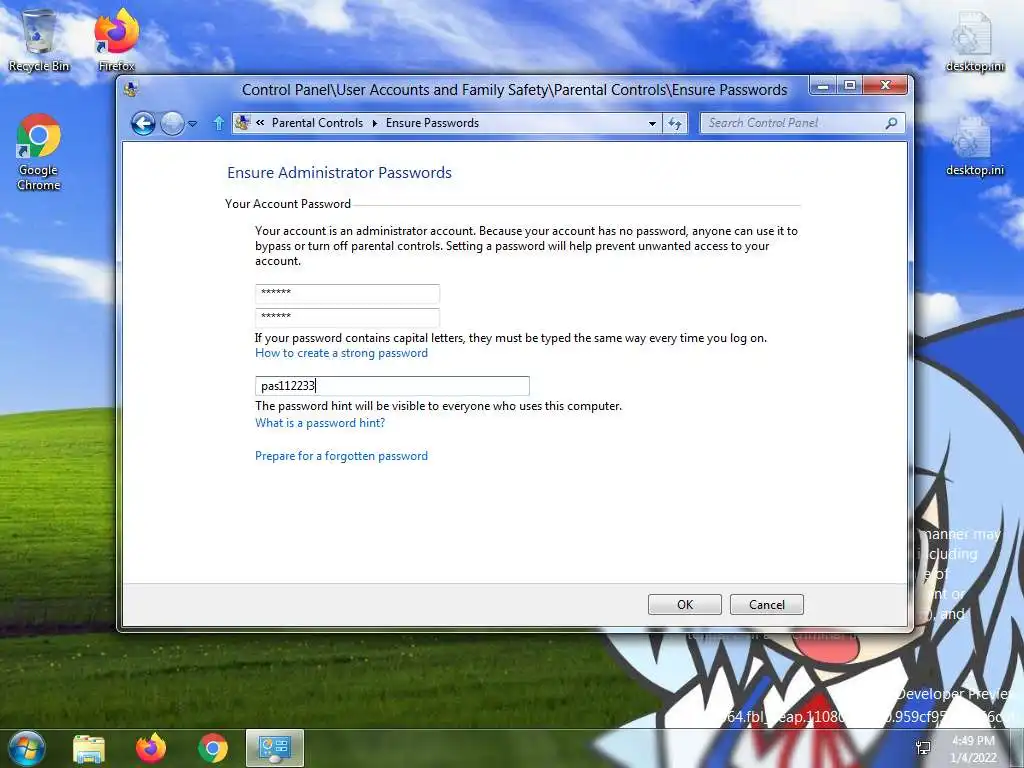This screenshot has height=768, width=1024.
Task: Click the Back navigation arrow
Action: [143, 123]
